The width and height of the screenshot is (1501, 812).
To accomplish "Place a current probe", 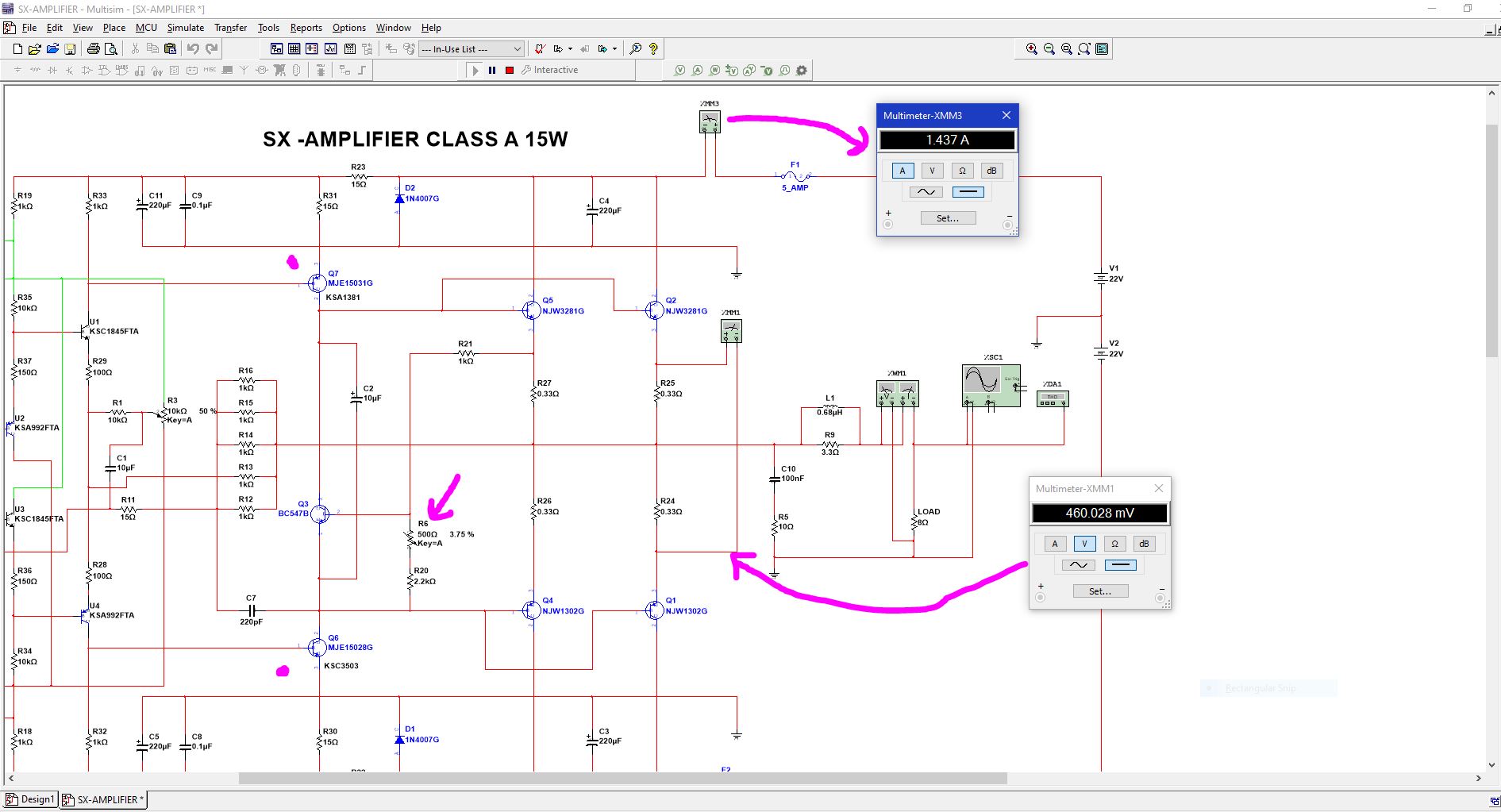I will pos(698,71).
